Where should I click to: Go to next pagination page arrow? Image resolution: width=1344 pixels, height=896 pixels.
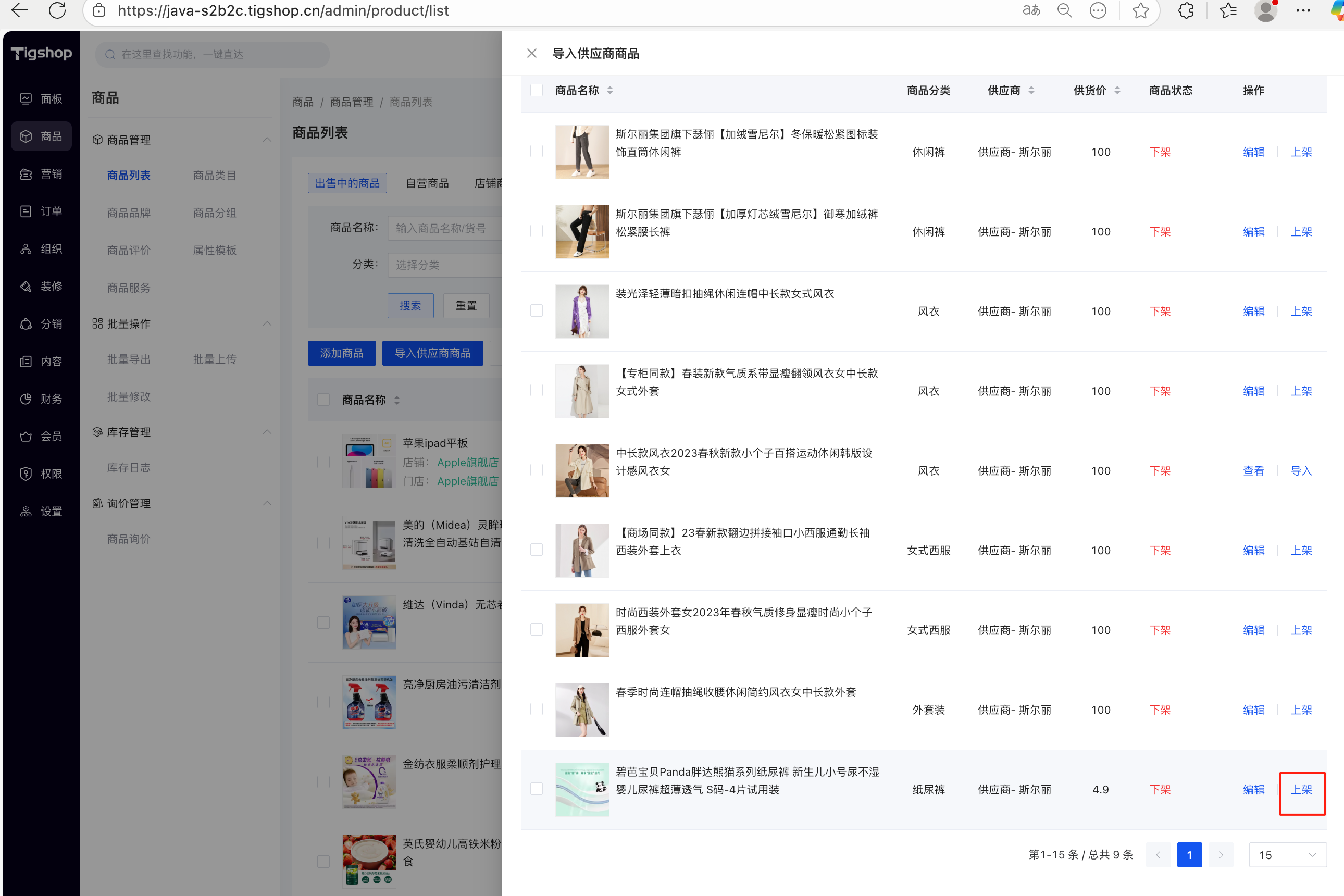click(x=1221, y=855)
